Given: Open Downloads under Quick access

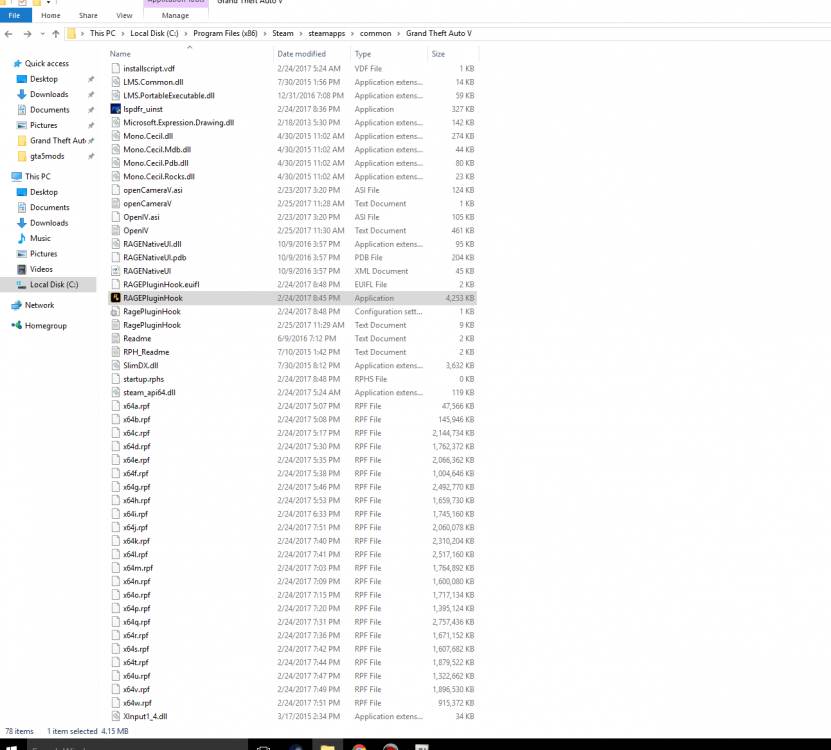Looking at the screenshot, I should pos(49,94).
